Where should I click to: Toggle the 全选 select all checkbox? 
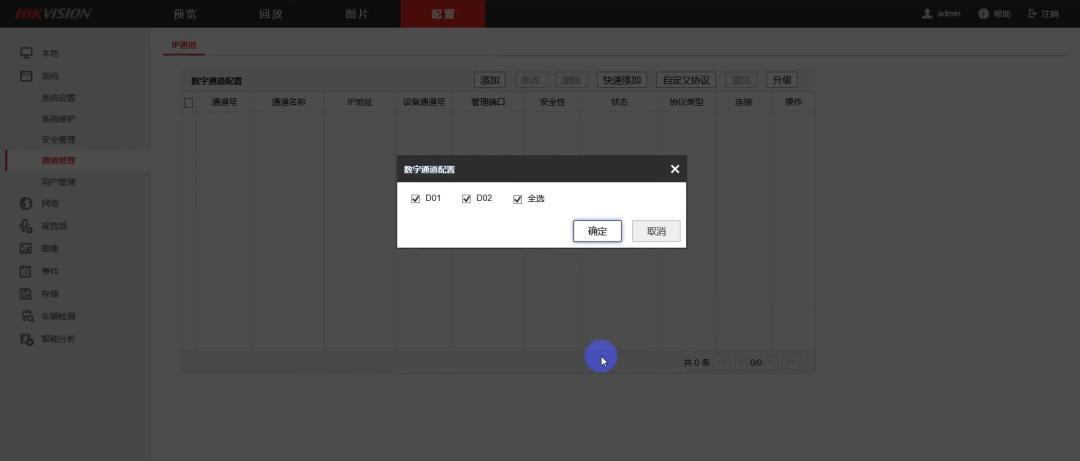pos(517,199)
